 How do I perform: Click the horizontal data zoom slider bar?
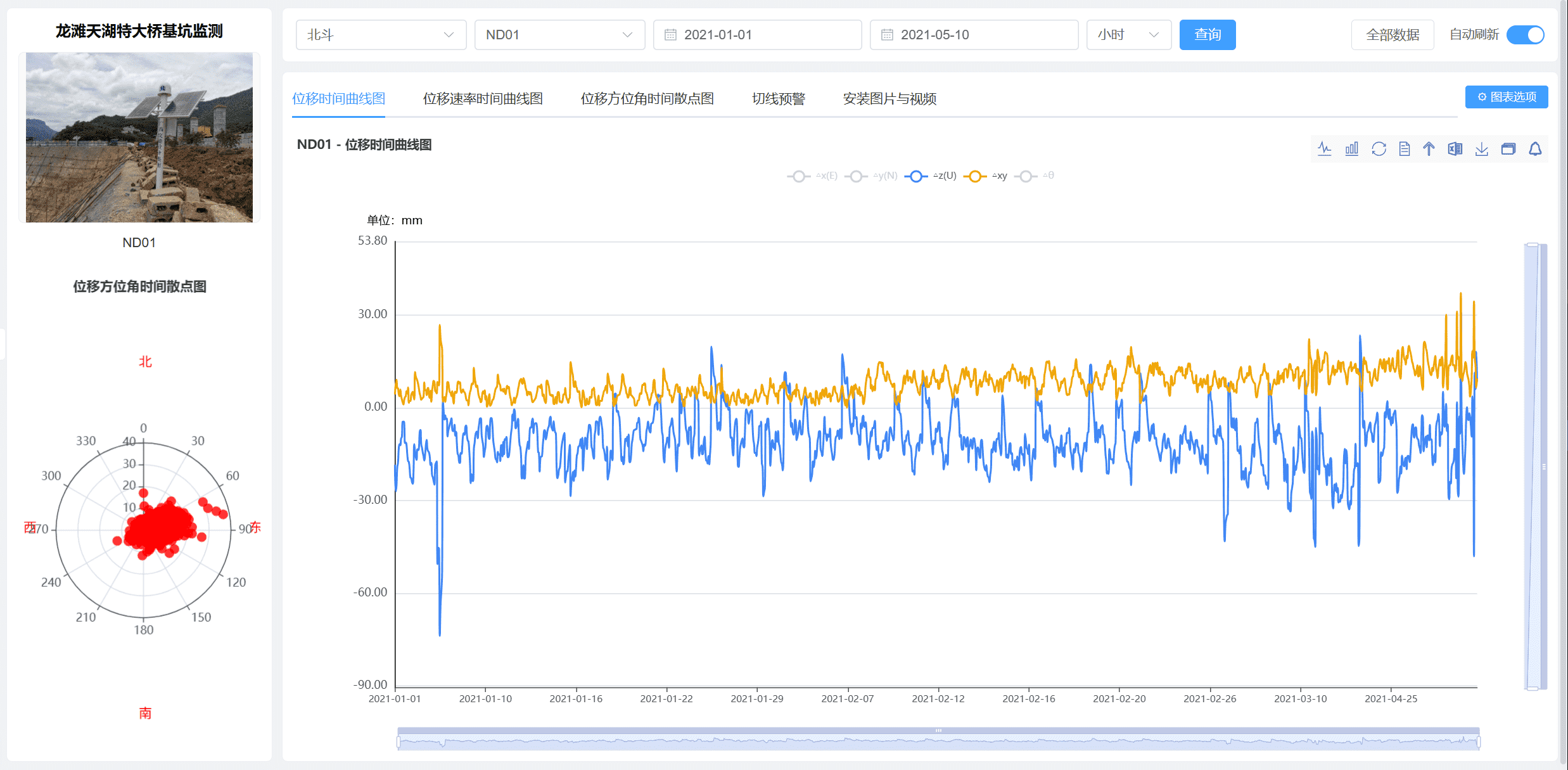tap(938, 739)
